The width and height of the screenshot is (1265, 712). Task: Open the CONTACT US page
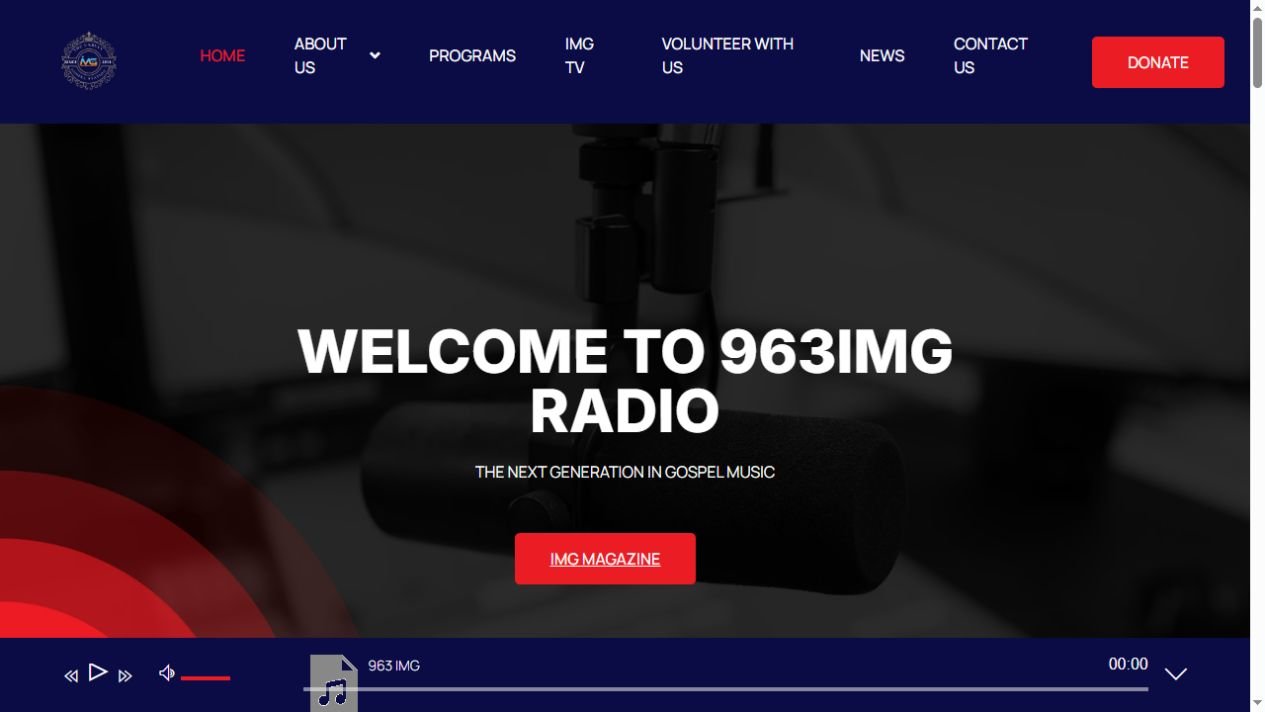990,56
